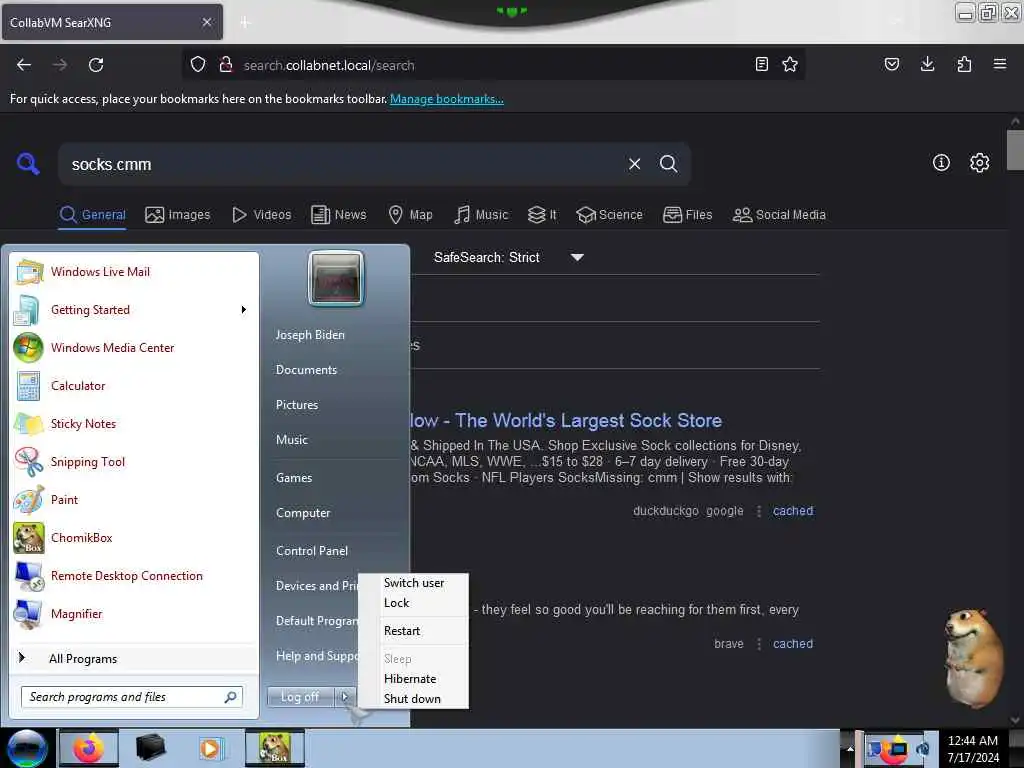Open the Firefox downloads panel
The width and height of the screenshot is (1024, 768).
pos(927,64)
